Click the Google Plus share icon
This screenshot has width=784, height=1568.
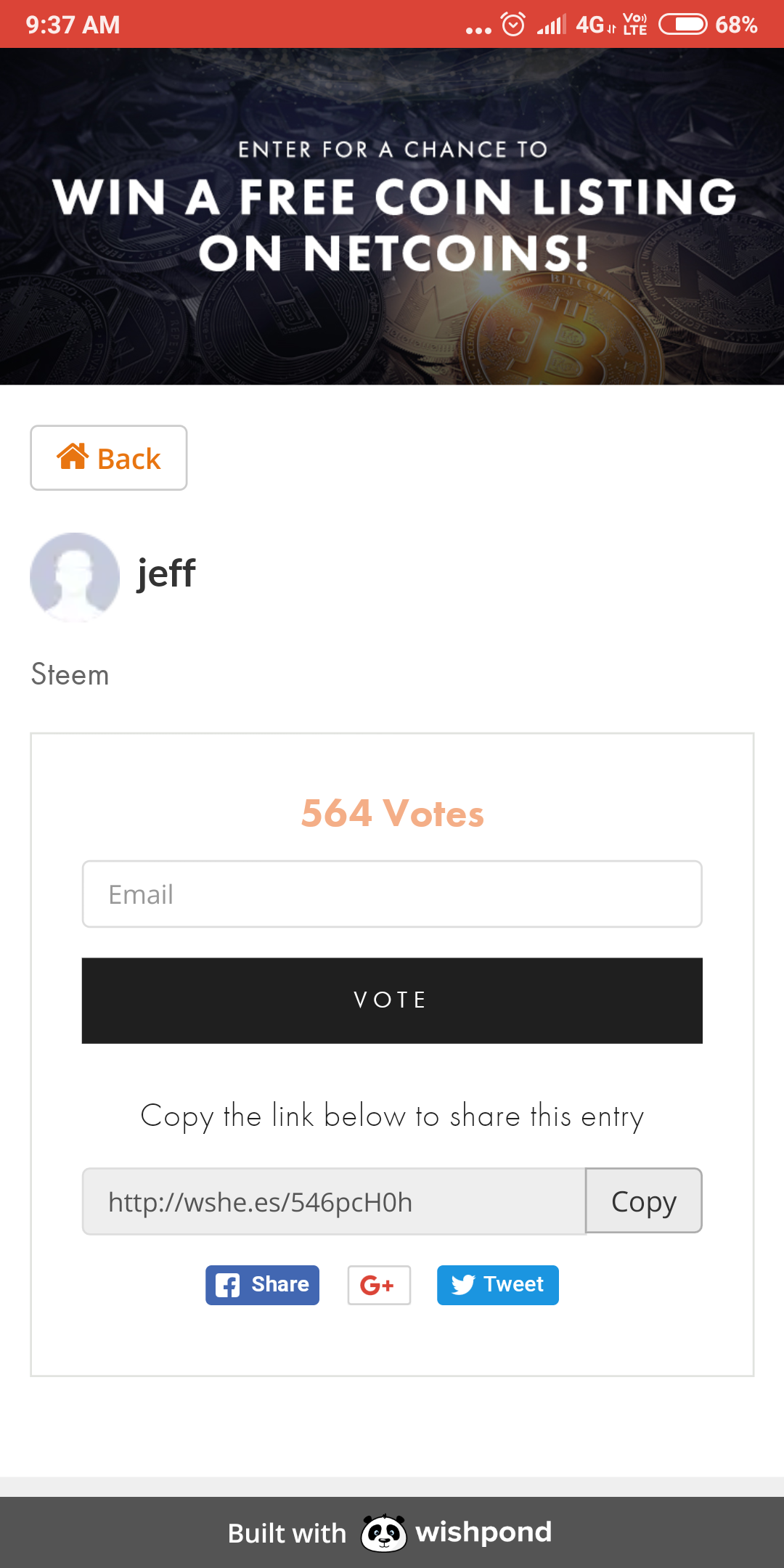coord(379,1285)
